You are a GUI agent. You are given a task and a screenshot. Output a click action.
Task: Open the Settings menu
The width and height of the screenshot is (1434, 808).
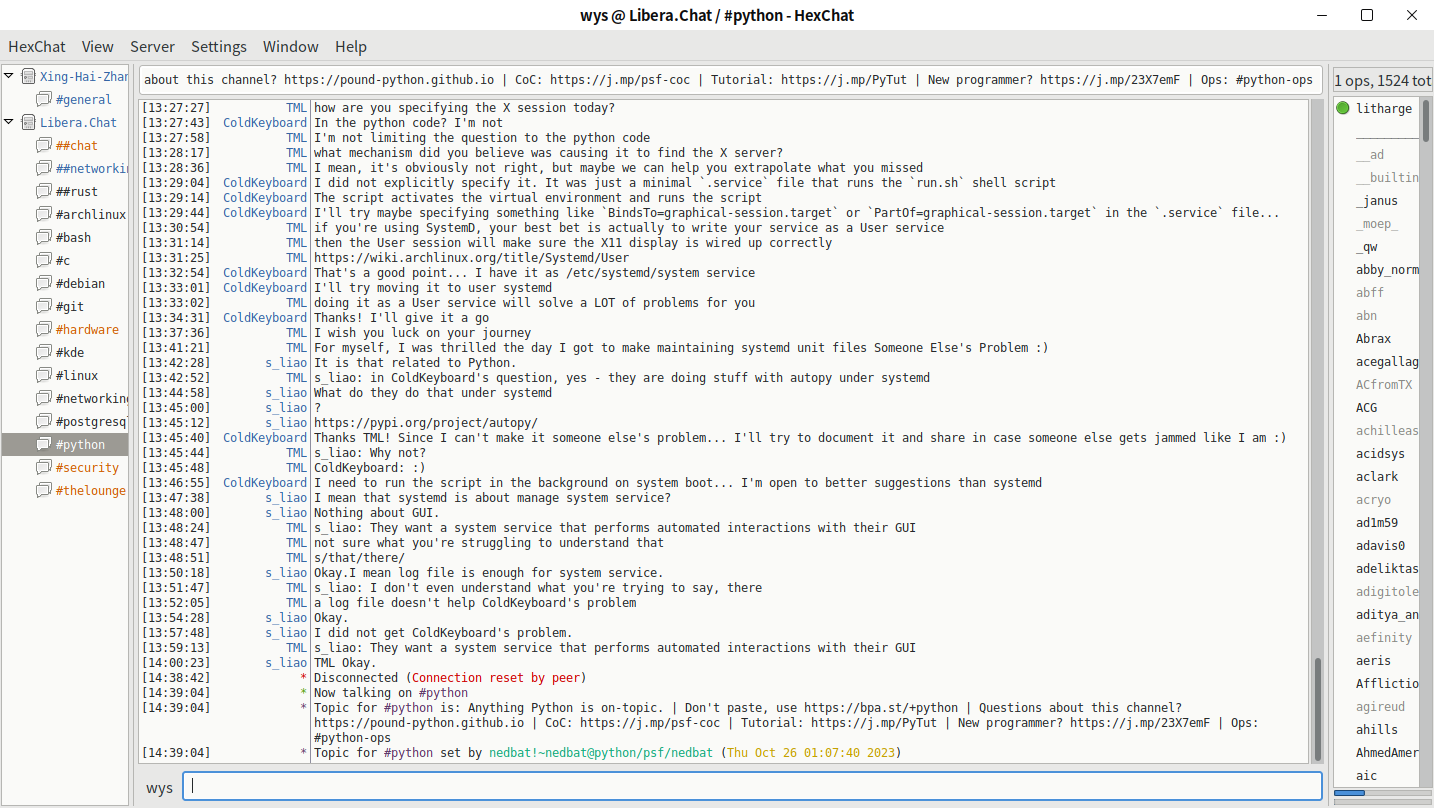click(x=218, y=47)
